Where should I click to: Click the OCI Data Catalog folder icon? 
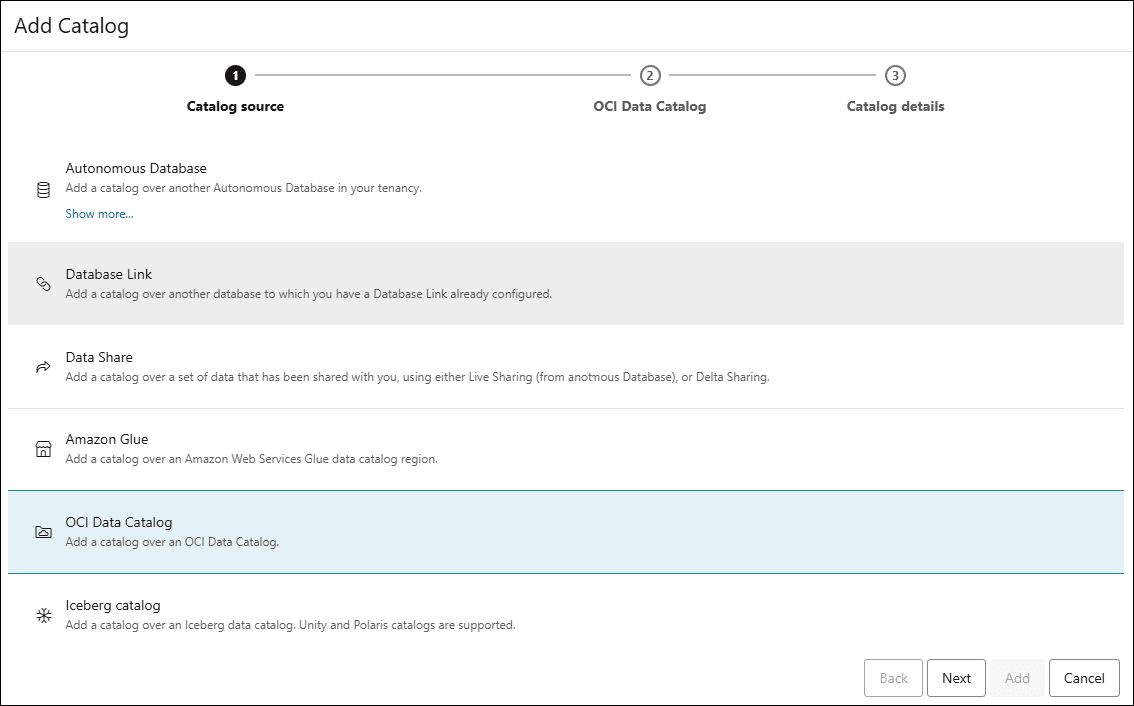pos(43,532)
